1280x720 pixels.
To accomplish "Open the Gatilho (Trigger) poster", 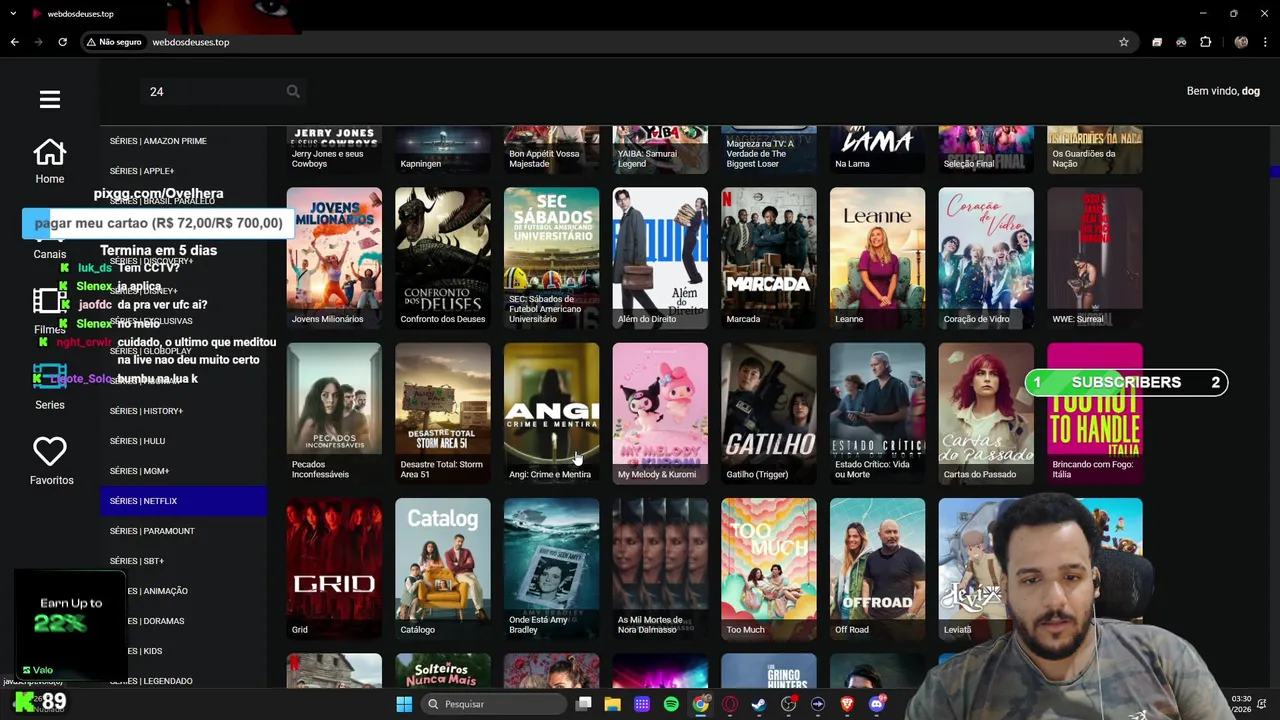I will click(769, 413).
